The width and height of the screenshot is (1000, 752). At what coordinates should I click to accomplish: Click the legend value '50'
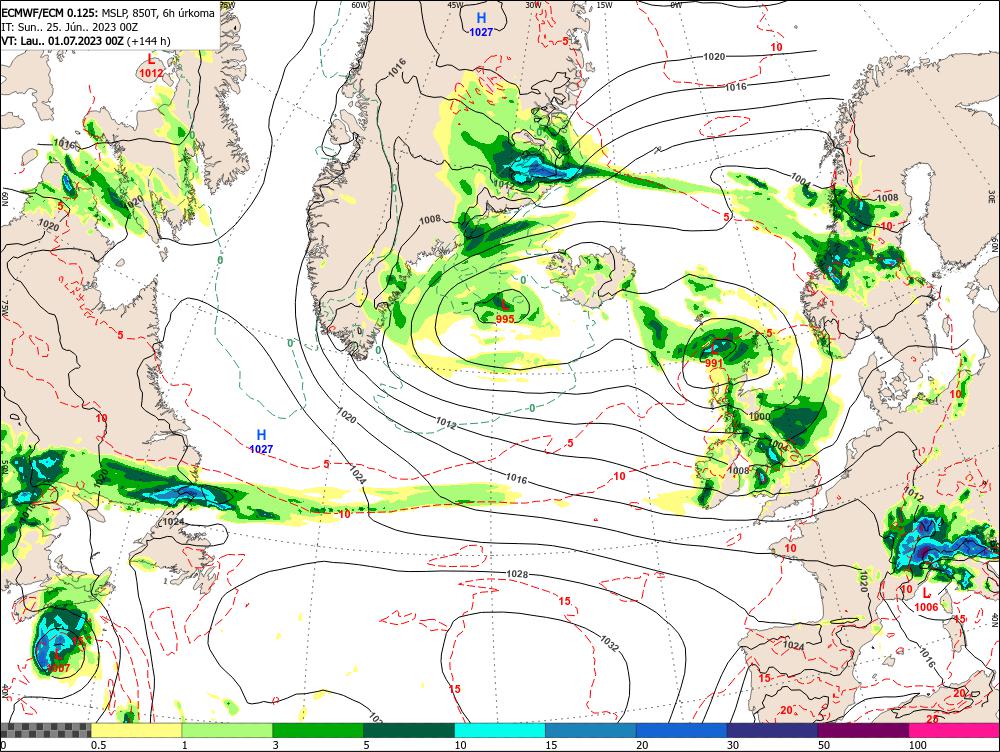click(824, 745)
